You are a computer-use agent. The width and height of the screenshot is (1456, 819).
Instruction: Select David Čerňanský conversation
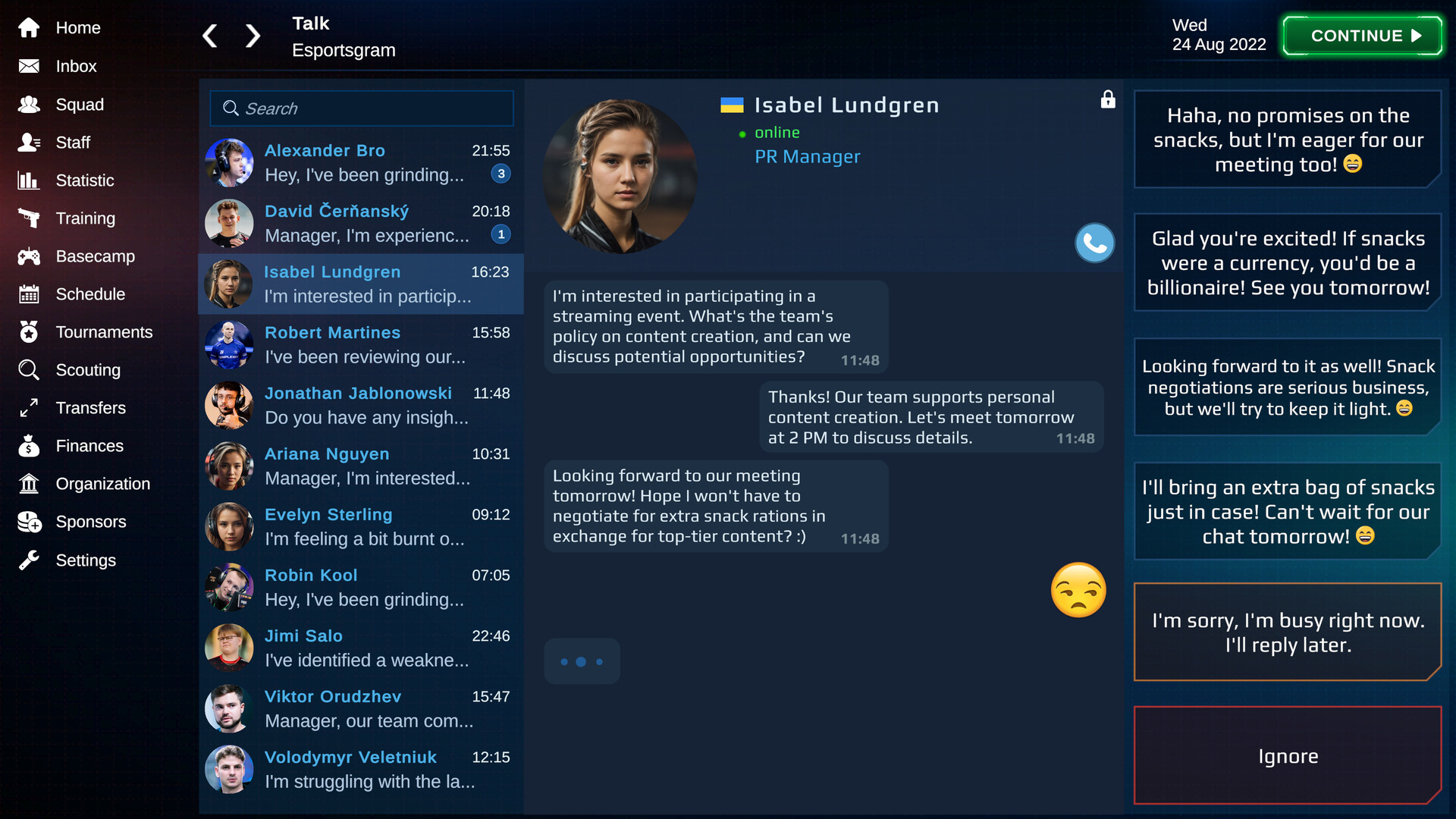click(x=362, y=222)
